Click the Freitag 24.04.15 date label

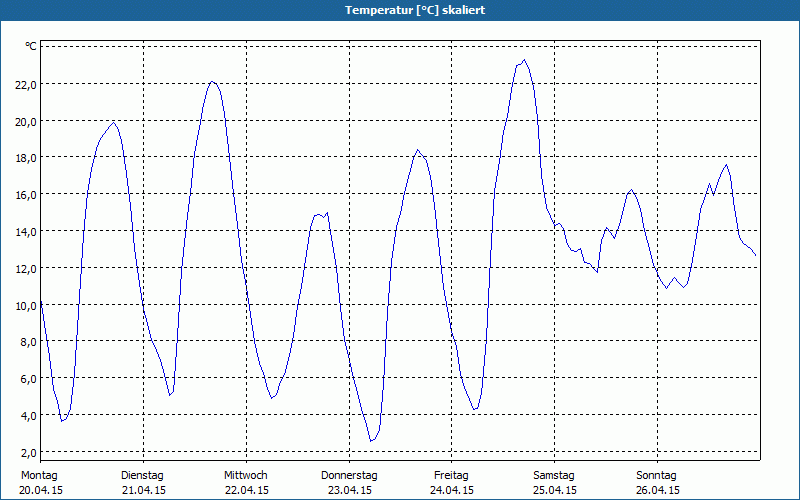click(x=452, y=483)
